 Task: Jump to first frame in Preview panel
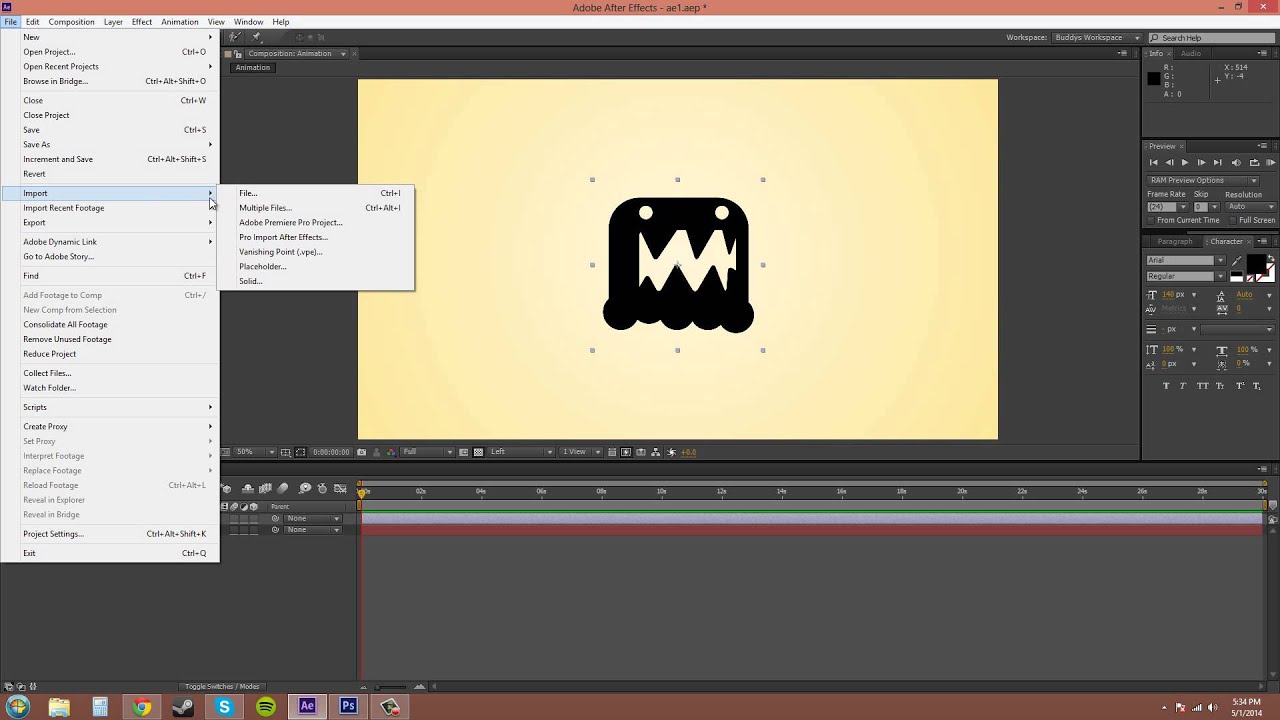coord(1153,162)
